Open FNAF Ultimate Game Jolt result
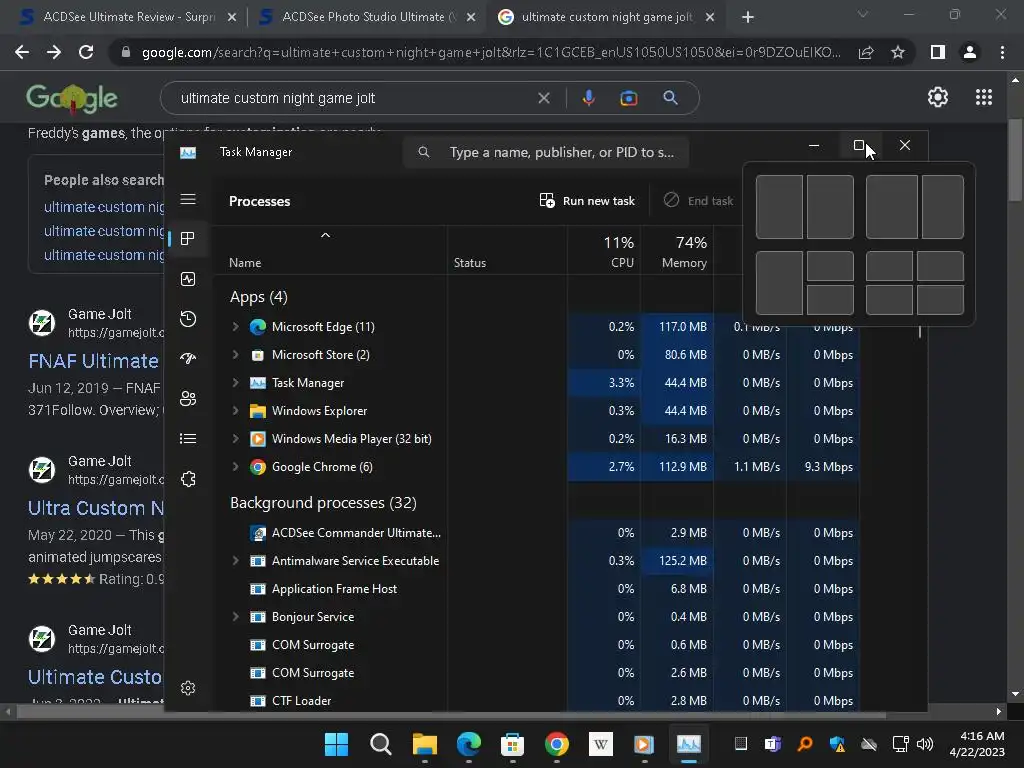 pos(95,361)
